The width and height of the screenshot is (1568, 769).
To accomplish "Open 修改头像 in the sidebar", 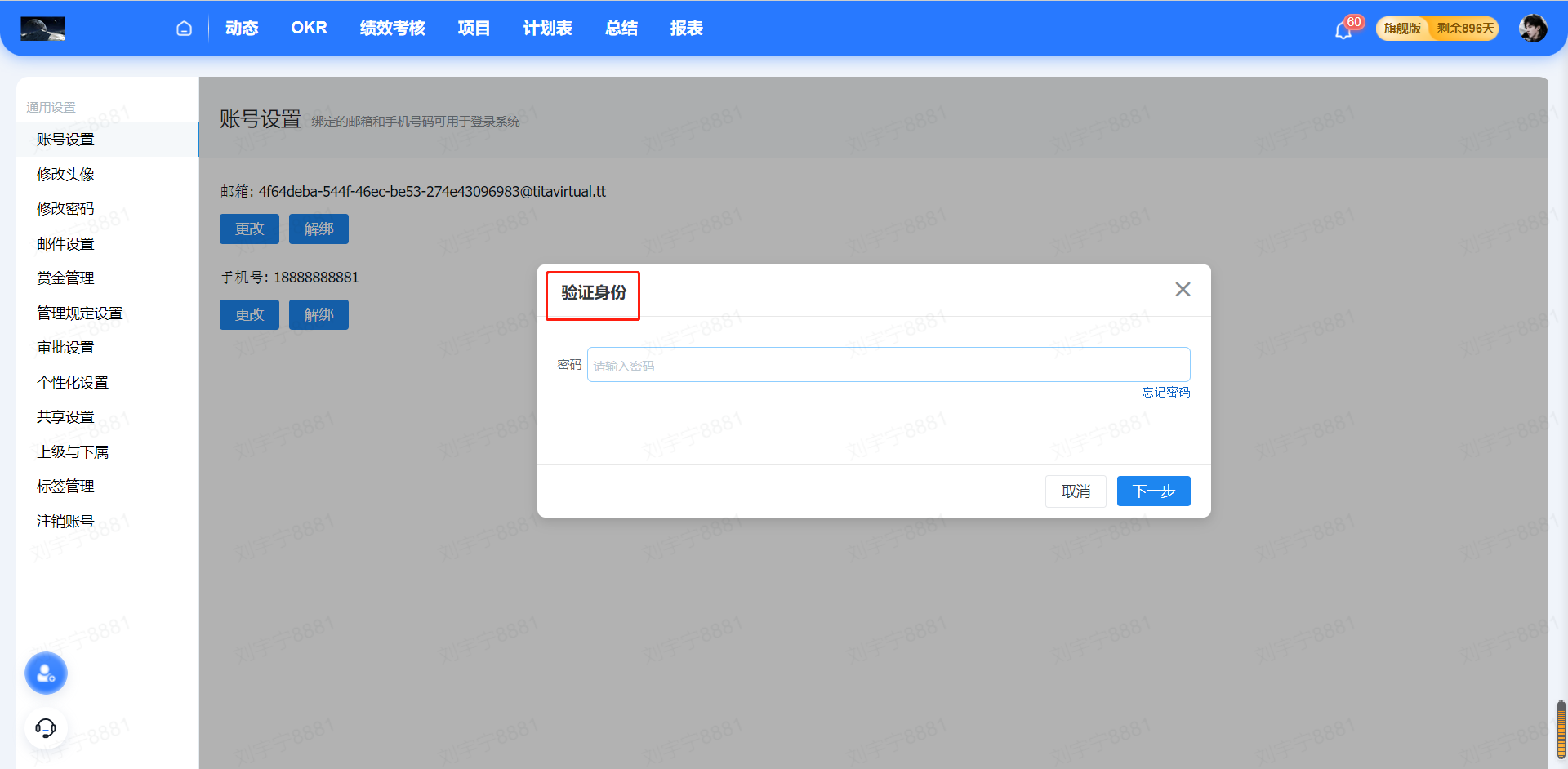I will click(x=65, y=175).
